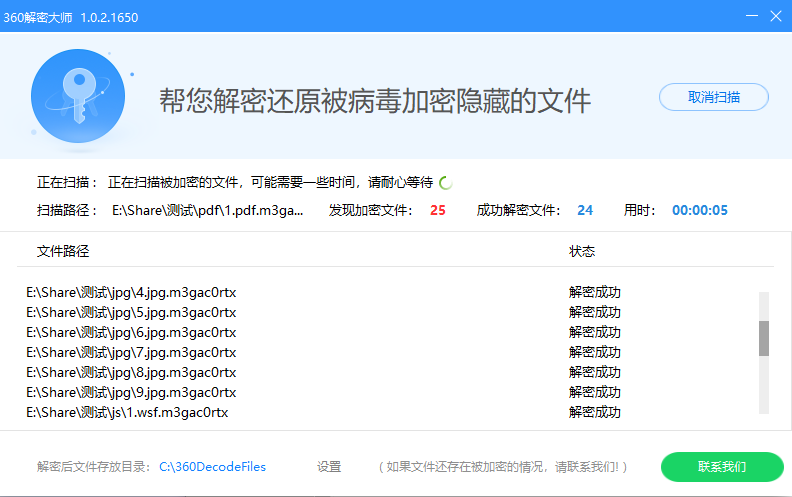This screenshot has height=497, width=792.
Task: Click the file list scrollbar thumb
Action: (x=764, y=338)
